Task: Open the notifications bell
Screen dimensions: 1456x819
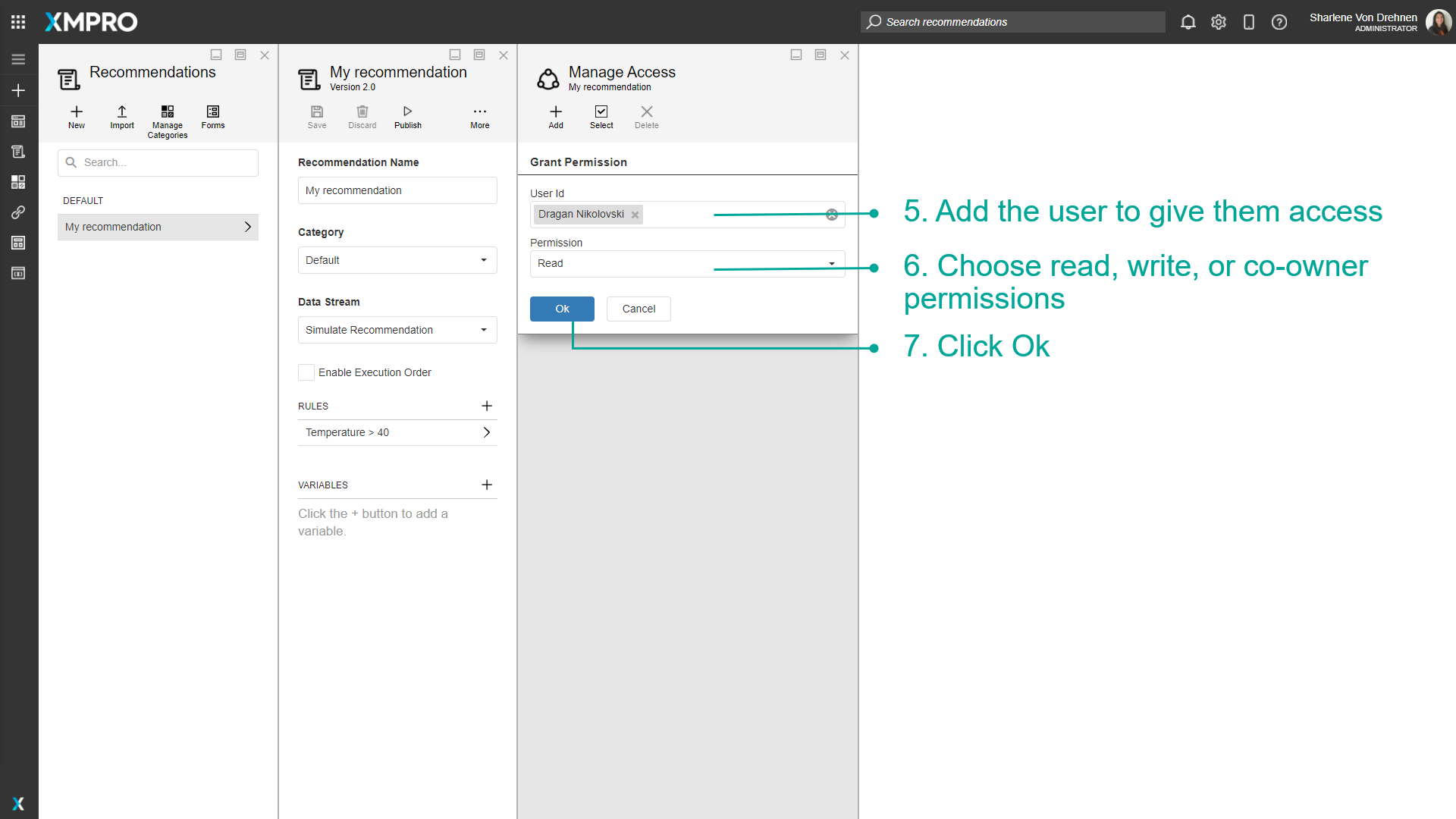Action: 1188,22
